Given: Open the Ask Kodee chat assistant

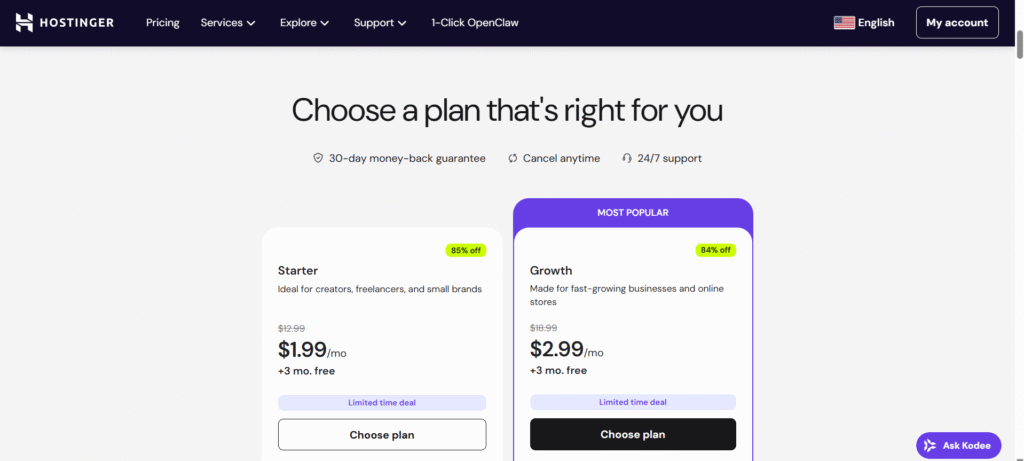Looking at the screenshot, I should click(959, 445).
